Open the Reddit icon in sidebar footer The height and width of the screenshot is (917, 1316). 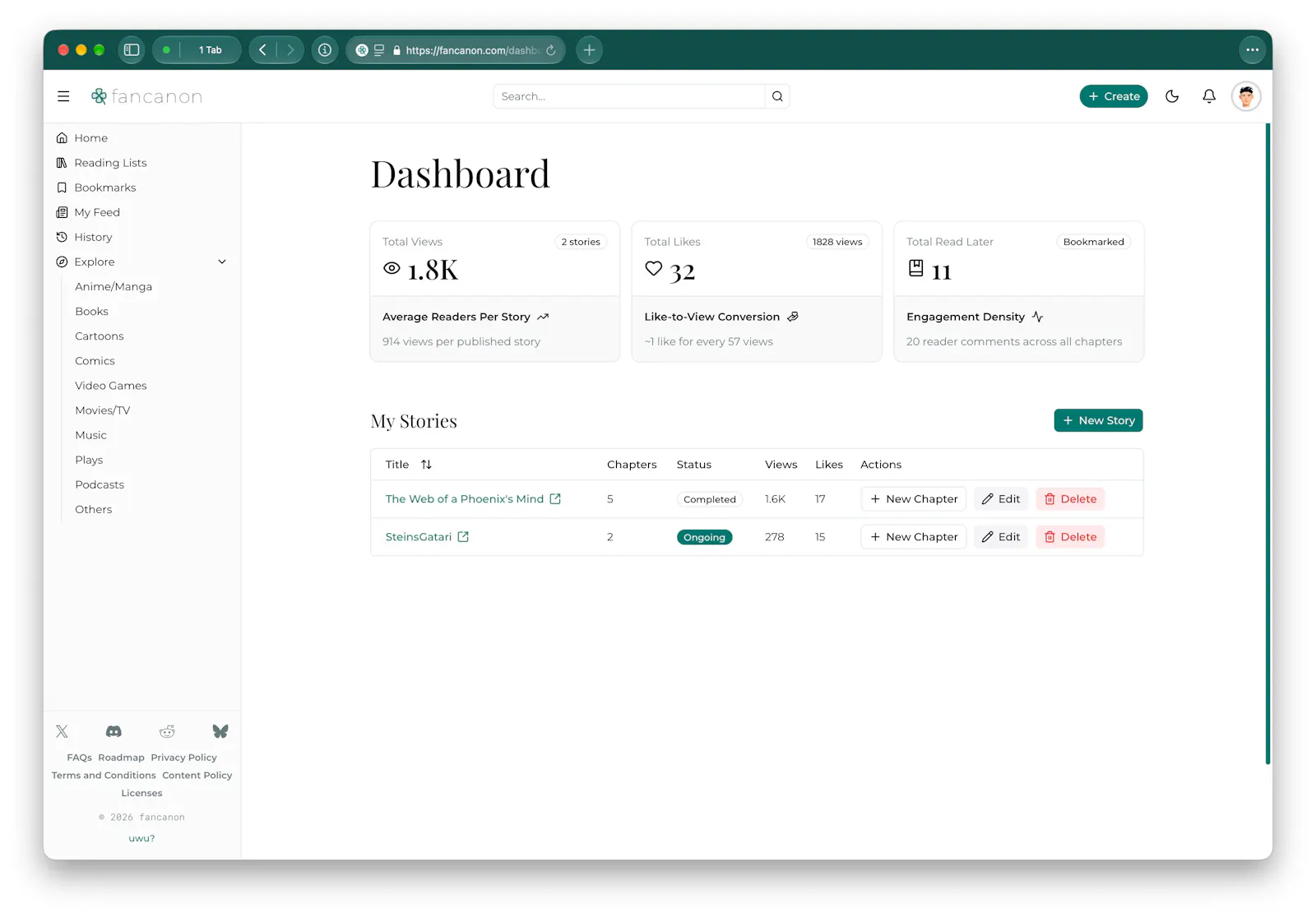(167, 731)
